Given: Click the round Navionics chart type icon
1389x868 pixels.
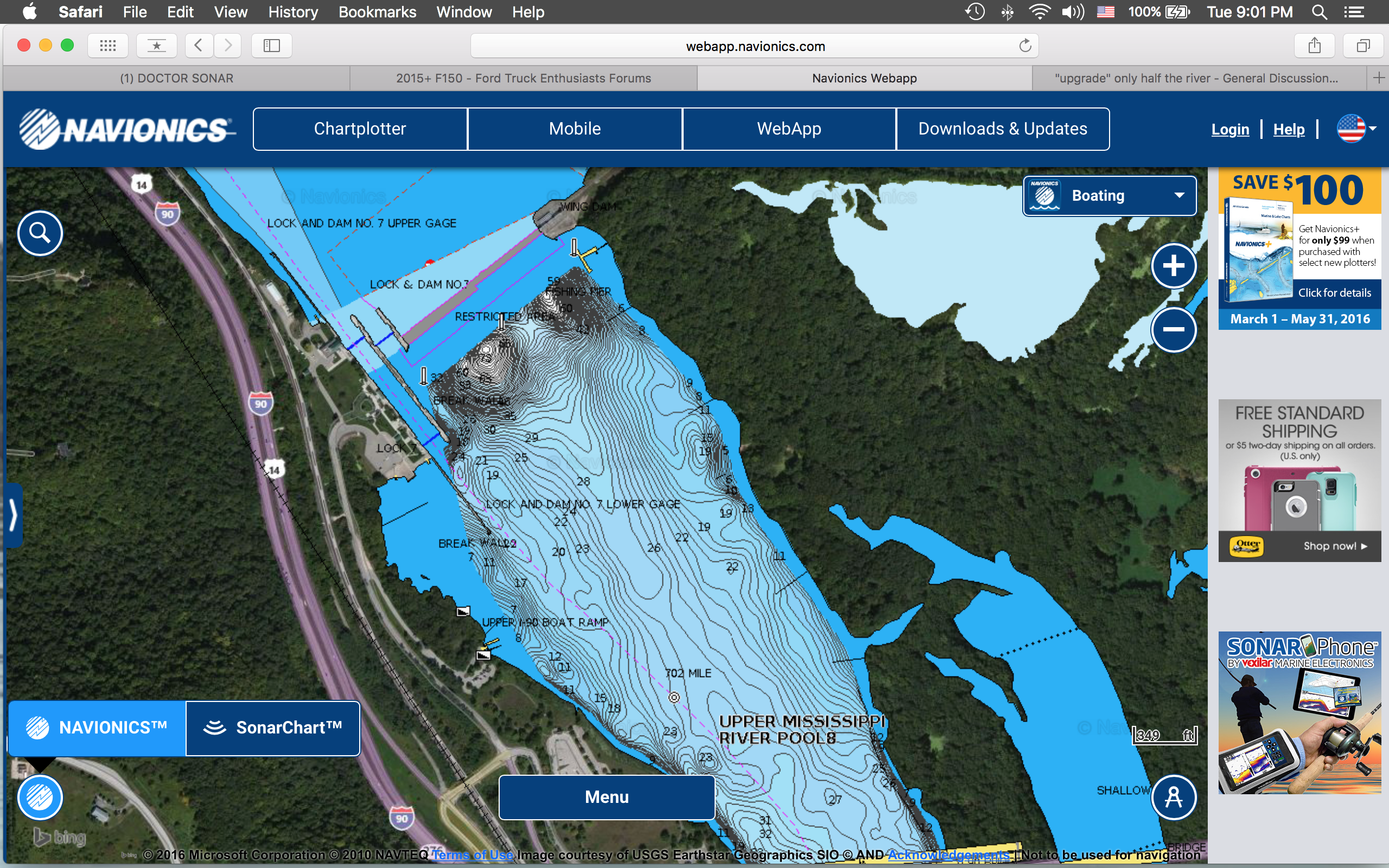Looking at the screenshot, I should 40,797.
